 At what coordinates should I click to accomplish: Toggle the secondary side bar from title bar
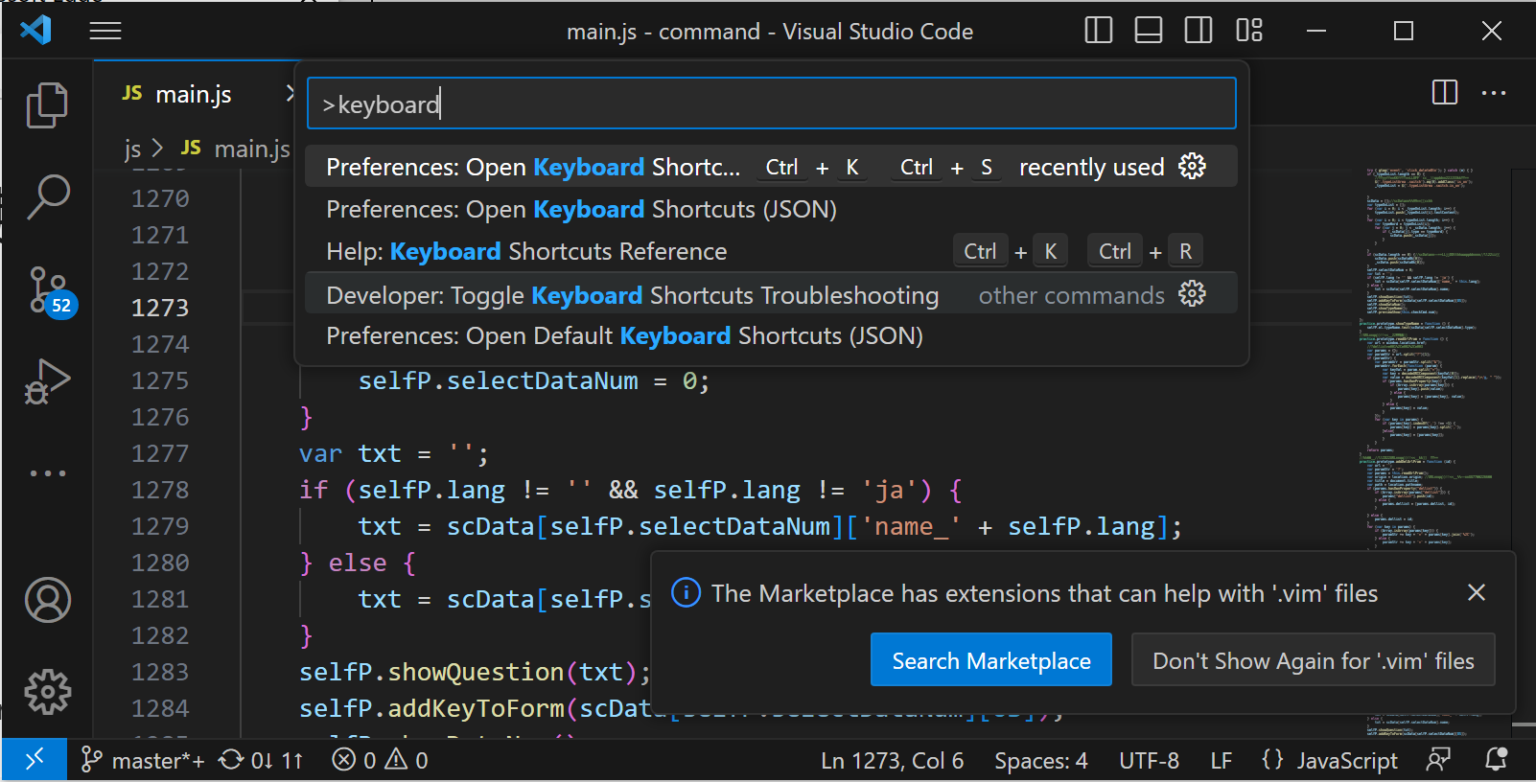pyautogui.click(x=1198, y=30)
